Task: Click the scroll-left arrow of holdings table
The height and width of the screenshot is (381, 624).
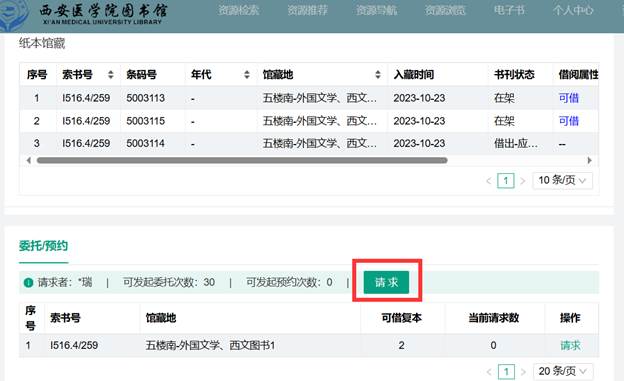Action: coord(28,160)
